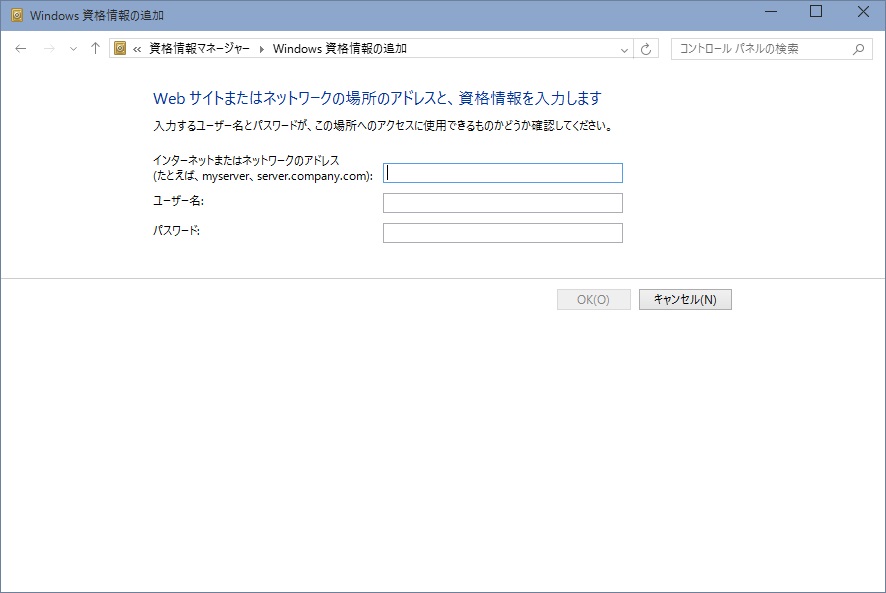Open the recent locations chevron

tap(73, 49)
